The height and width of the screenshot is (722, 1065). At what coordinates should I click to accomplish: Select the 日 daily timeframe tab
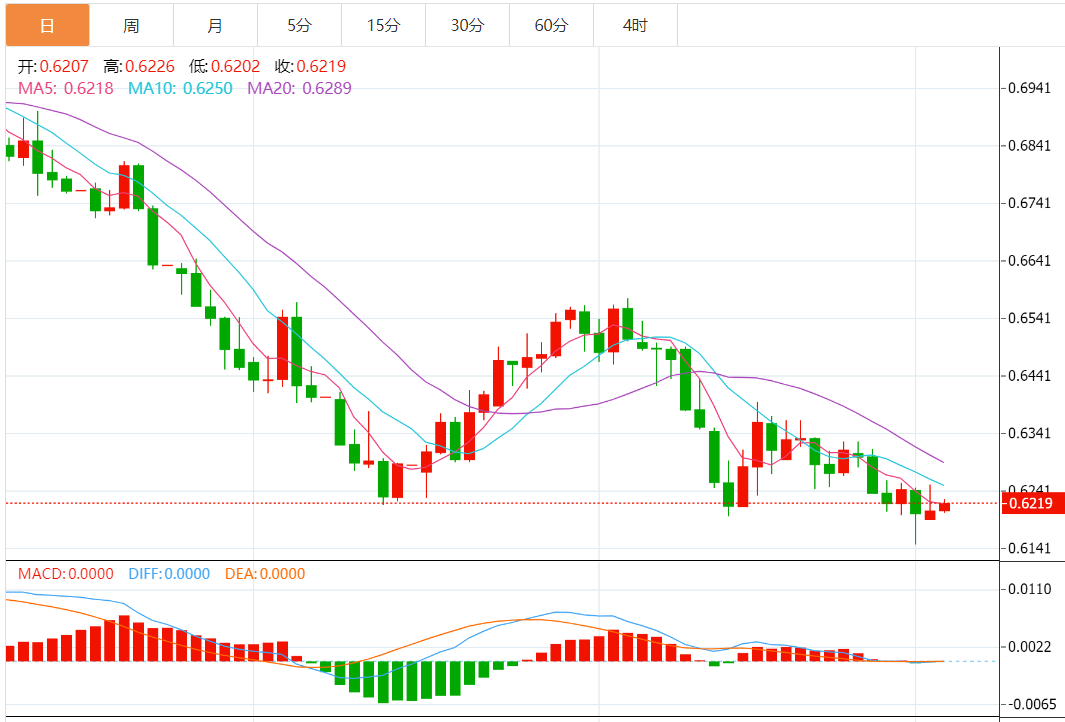point(48,25)
